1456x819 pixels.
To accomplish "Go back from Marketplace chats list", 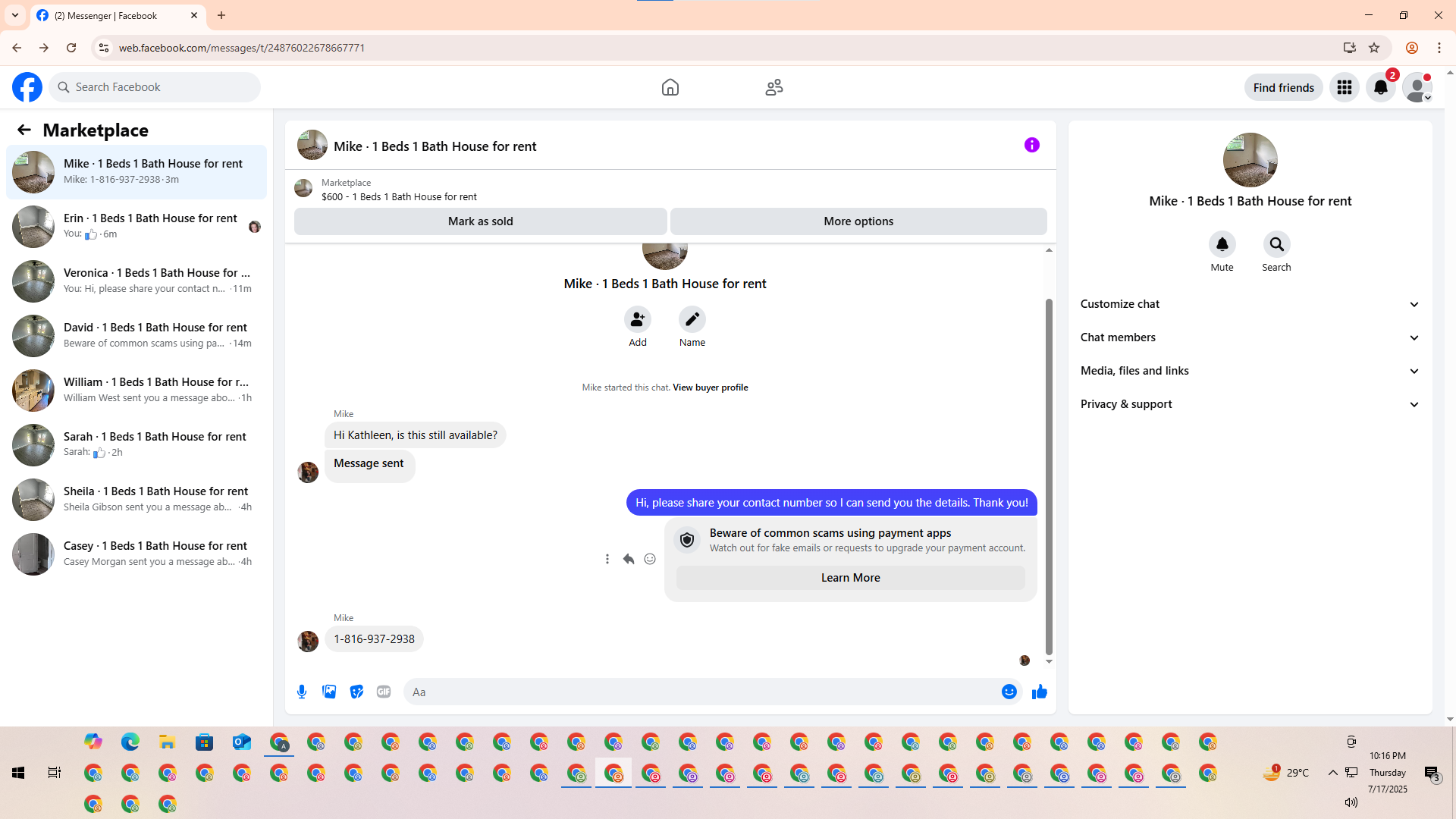I will point(24,130).
